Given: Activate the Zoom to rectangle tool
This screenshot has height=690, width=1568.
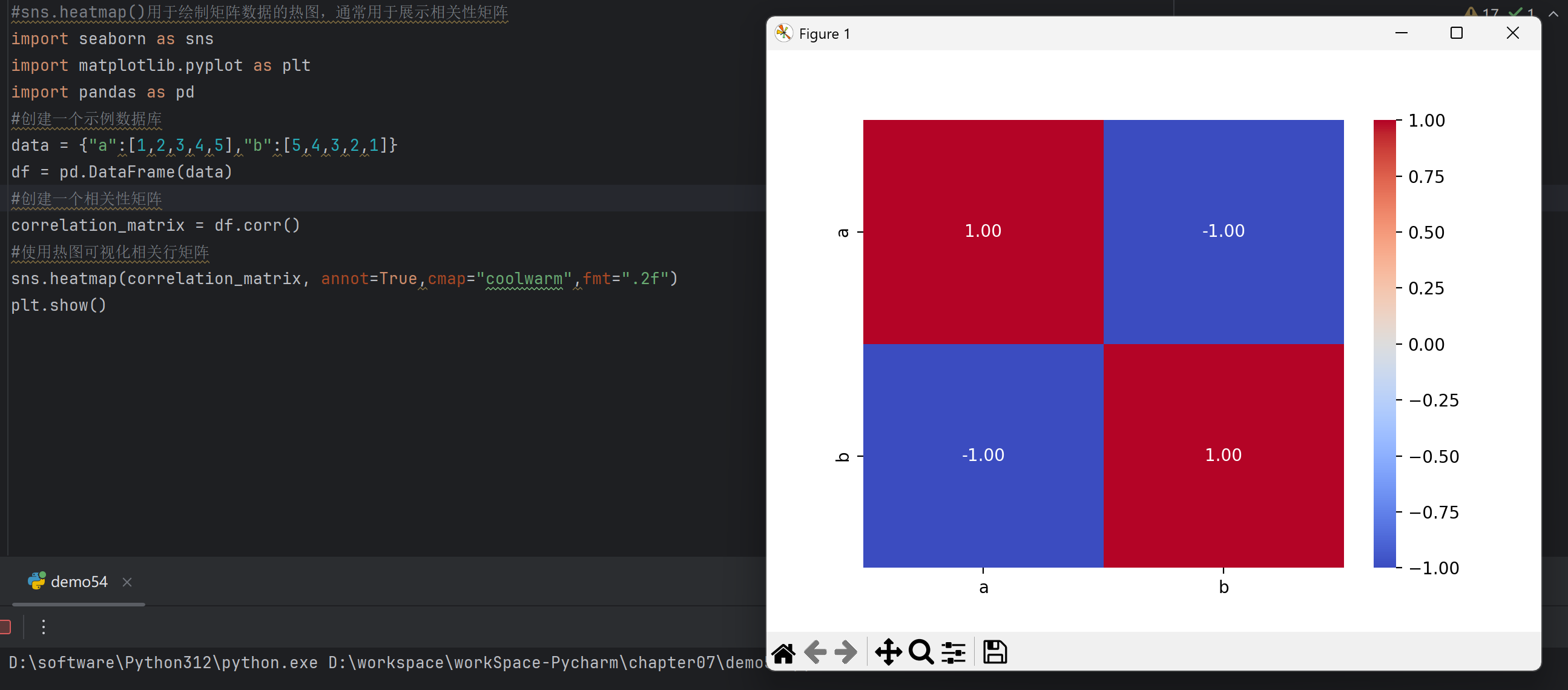Looking at the screenshot, I should (921, 653).
